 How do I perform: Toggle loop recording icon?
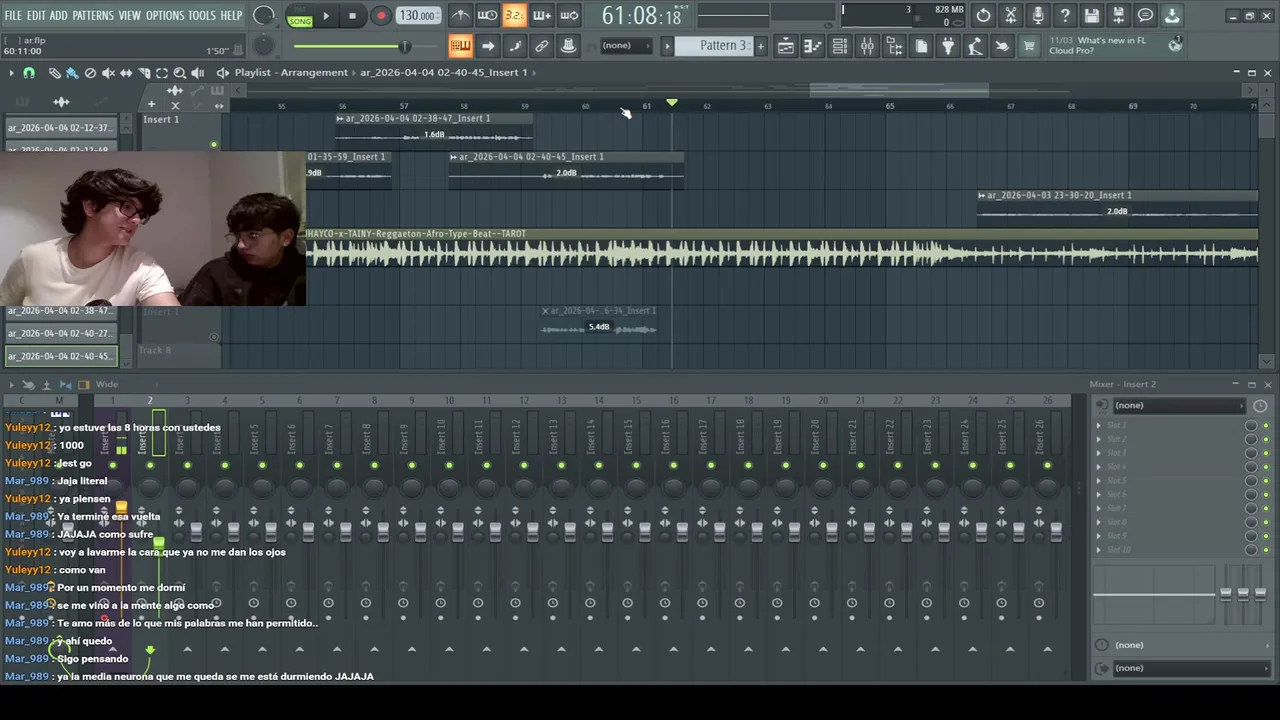tap(568, 15)
